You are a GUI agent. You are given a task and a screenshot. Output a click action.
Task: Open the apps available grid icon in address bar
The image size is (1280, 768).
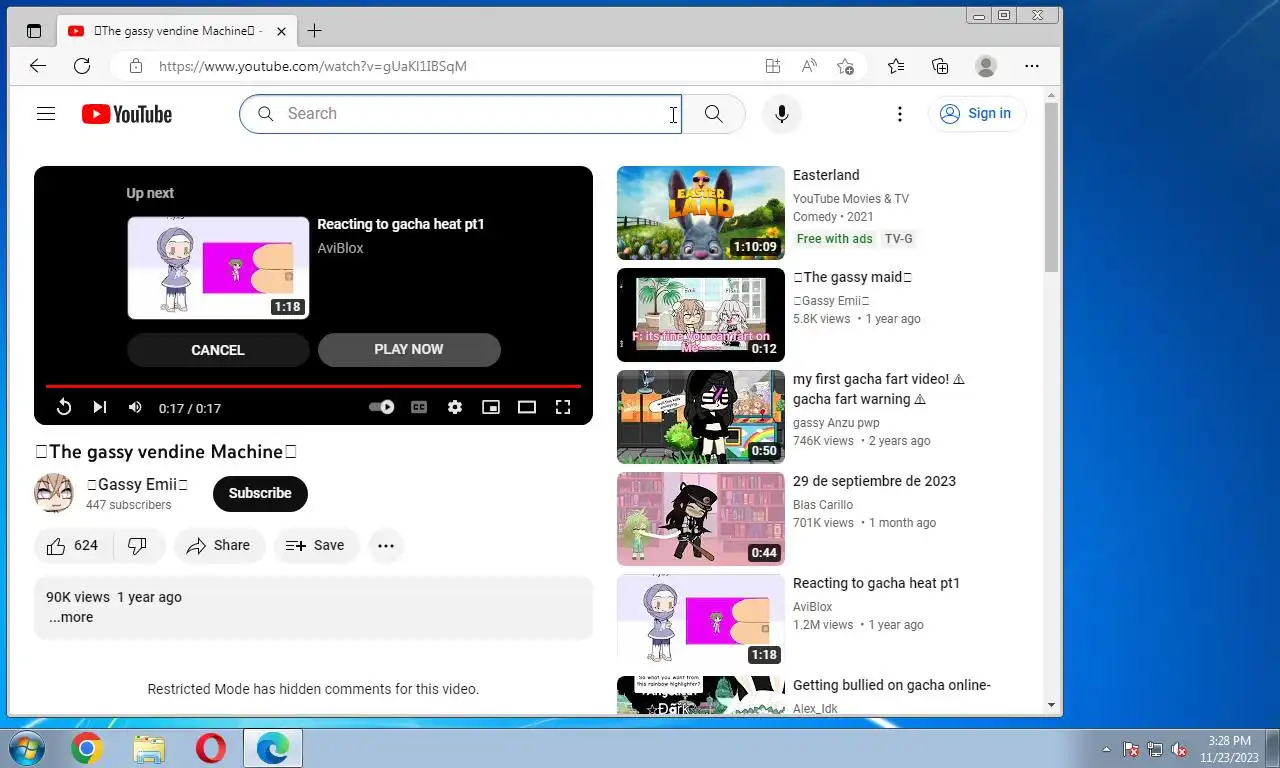point(772,66)
